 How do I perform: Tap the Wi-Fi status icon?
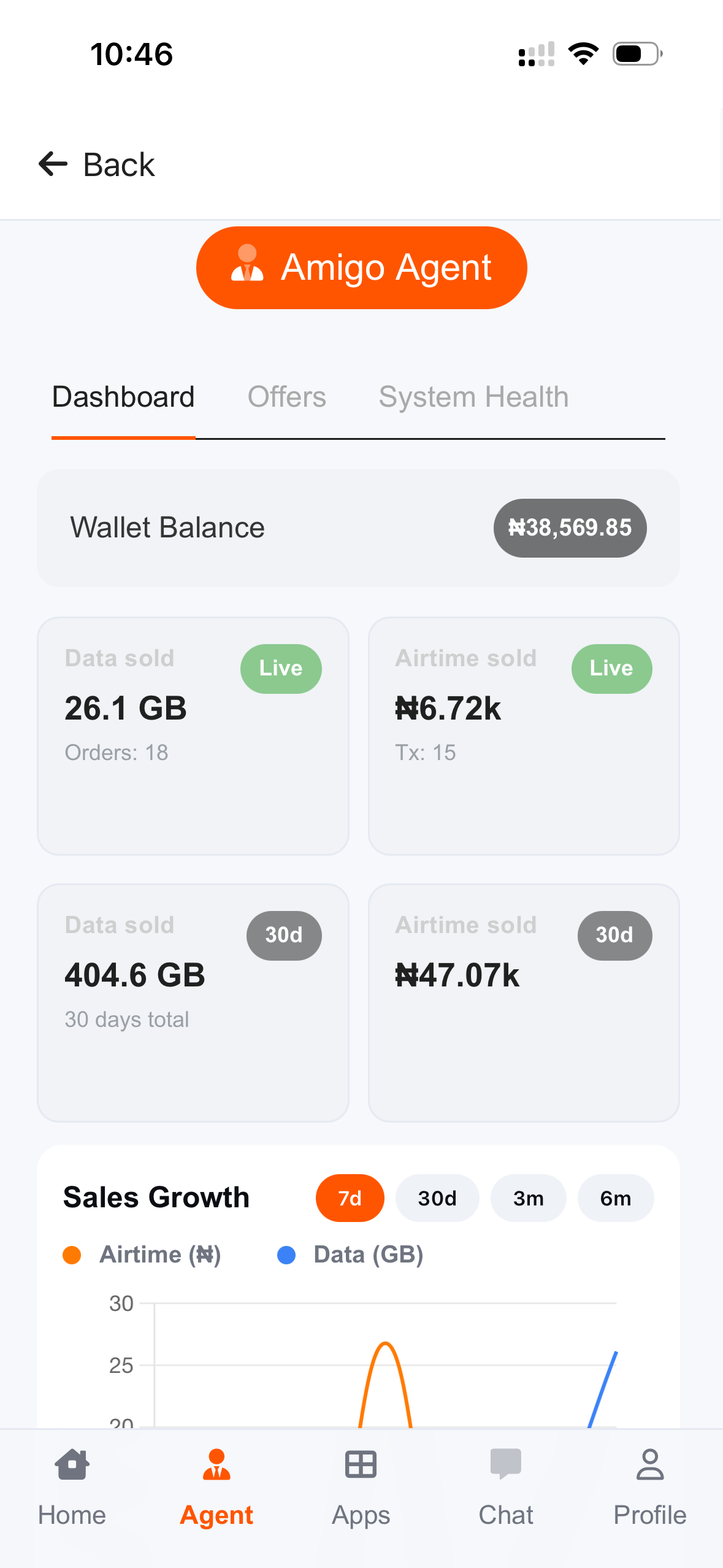tap(583, 54)
